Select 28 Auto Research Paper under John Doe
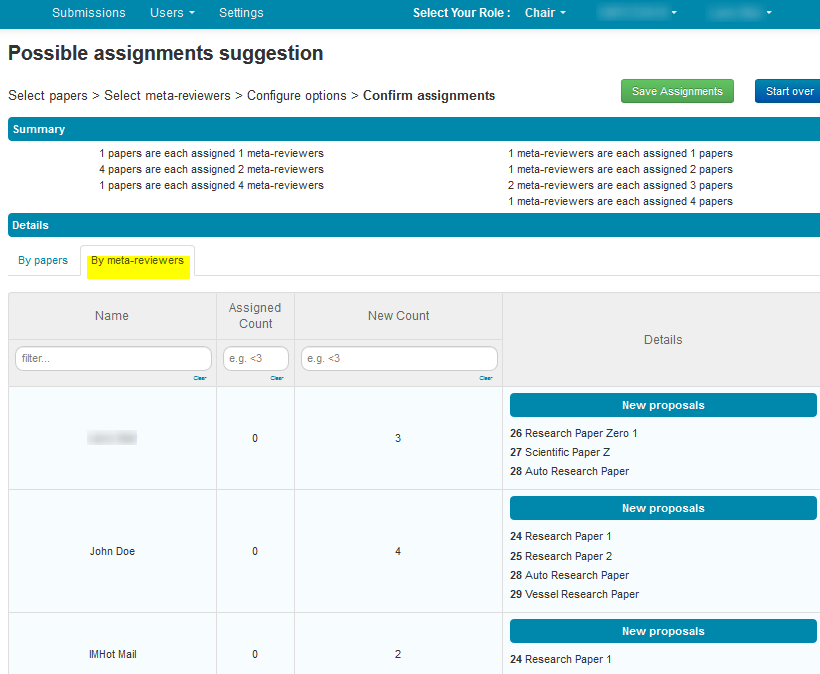Screen dimensions: 820x674 pos(570,575)
